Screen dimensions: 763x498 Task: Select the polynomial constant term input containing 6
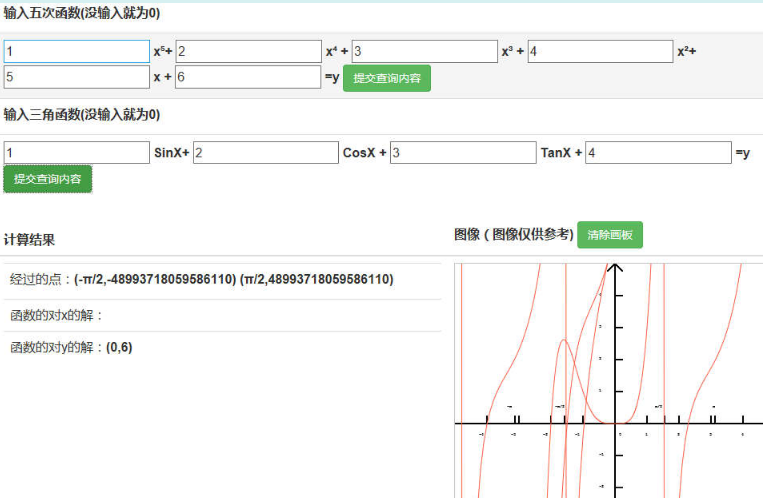click(x=248, y=77)
